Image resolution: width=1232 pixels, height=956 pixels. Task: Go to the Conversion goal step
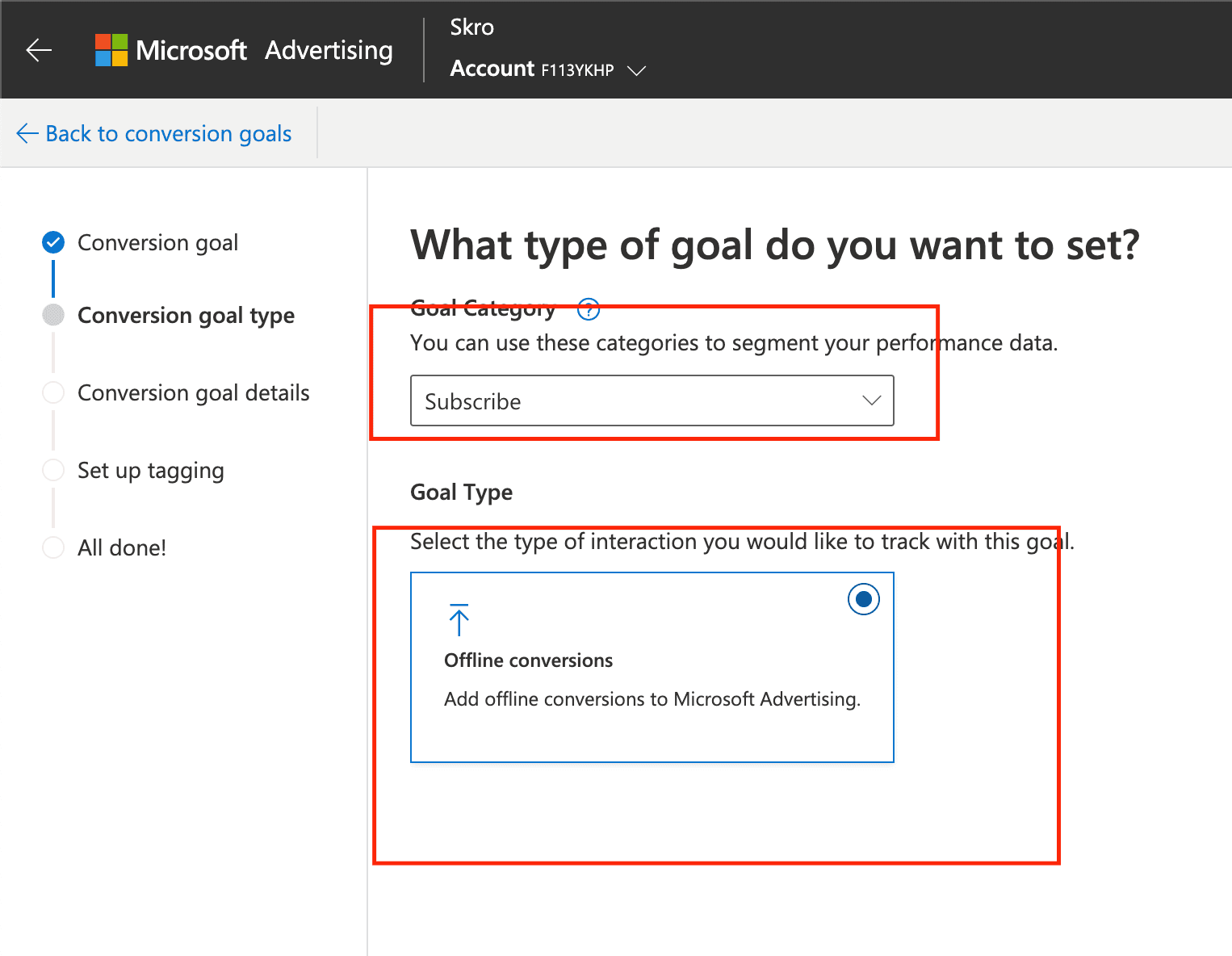157,242
